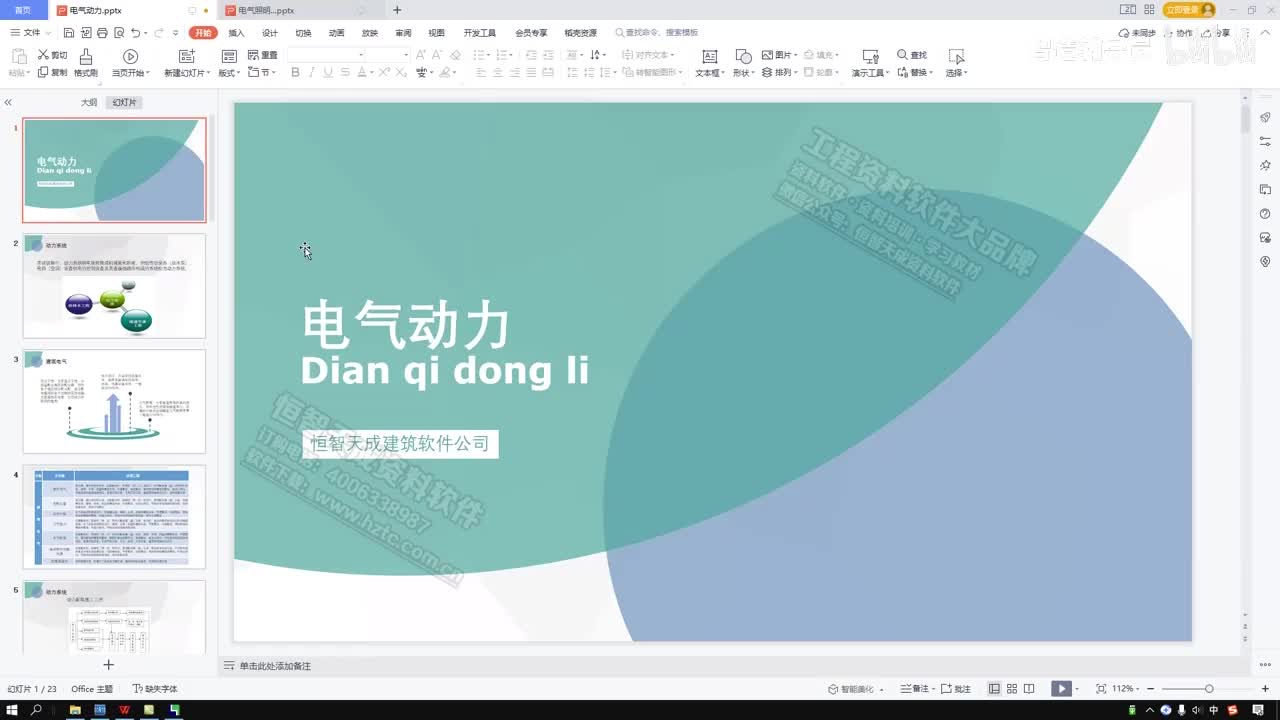The height and width of the screenshot is (720, 1280).
Task: Open Presentation Tools (演示工具)
Action: 870,63
